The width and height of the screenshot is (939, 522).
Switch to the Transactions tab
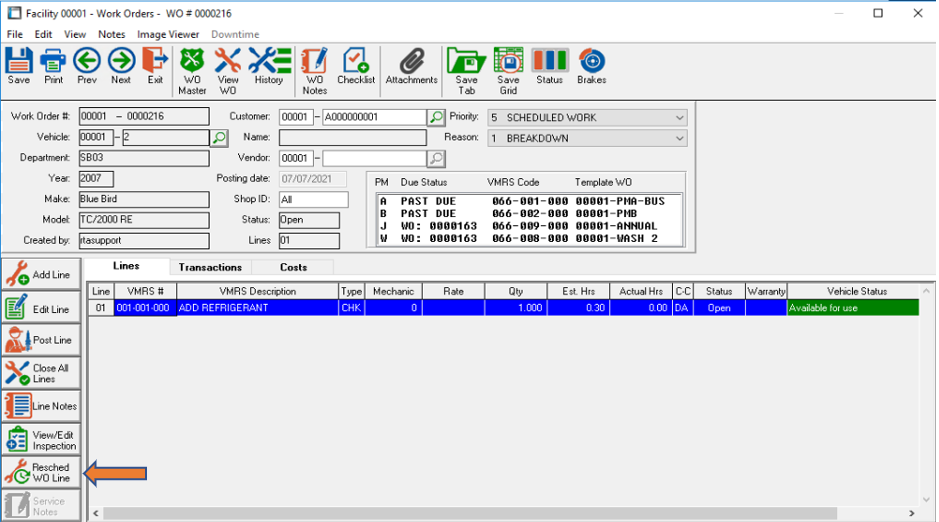pos(210,267)
